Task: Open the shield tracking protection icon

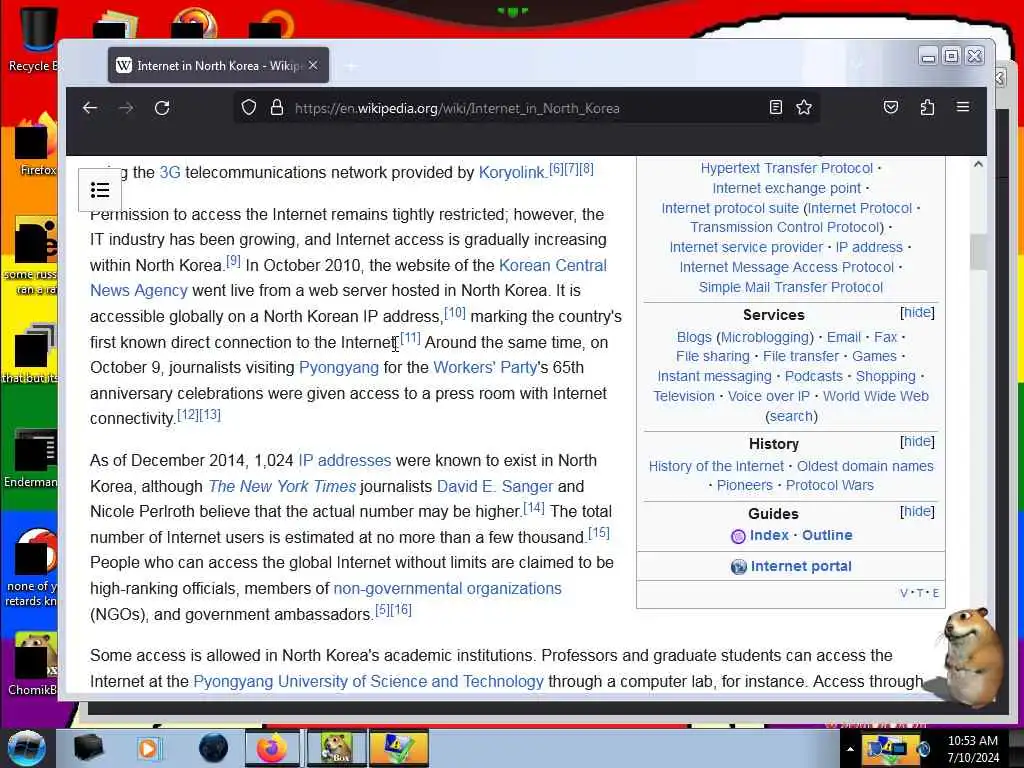Action: point(249,107)
